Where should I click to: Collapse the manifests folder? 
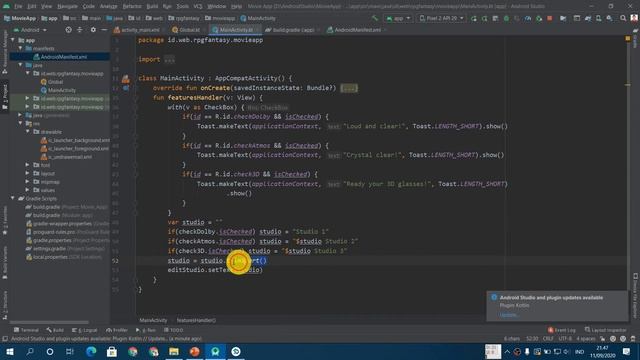[x=20, y=48]
